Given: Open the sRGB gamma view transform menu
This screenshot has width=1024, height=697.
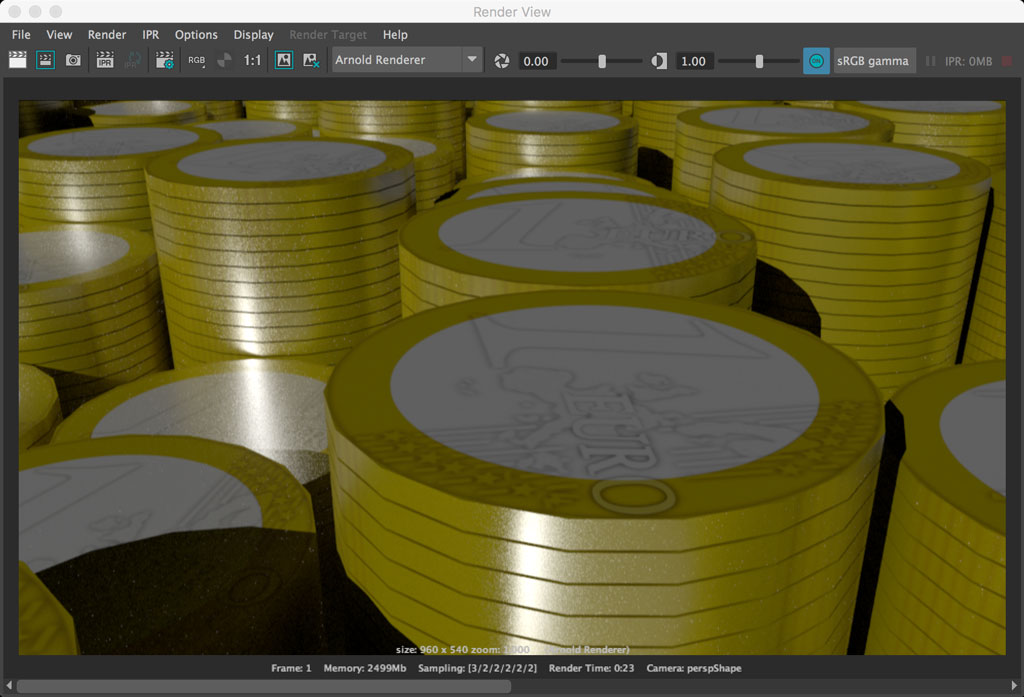Looking at the screenshot, I should click(874, 61).
